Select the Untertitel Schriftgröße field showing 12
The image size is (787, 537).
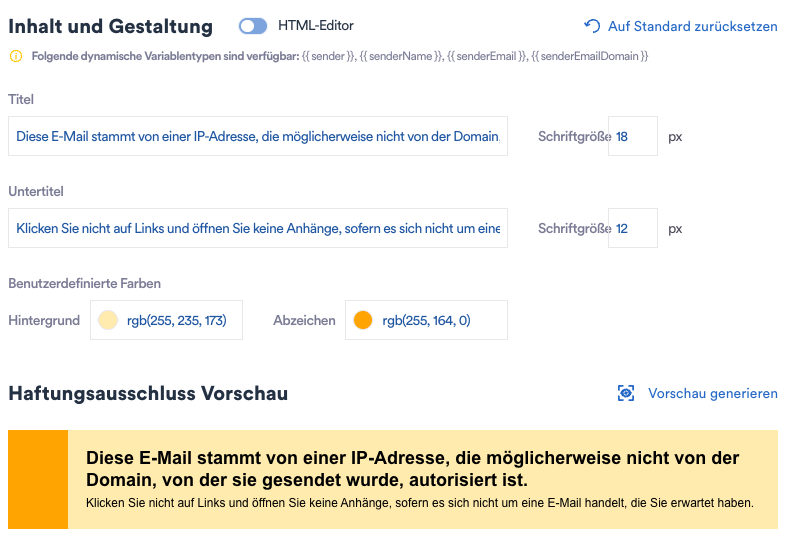coord(632,228)
